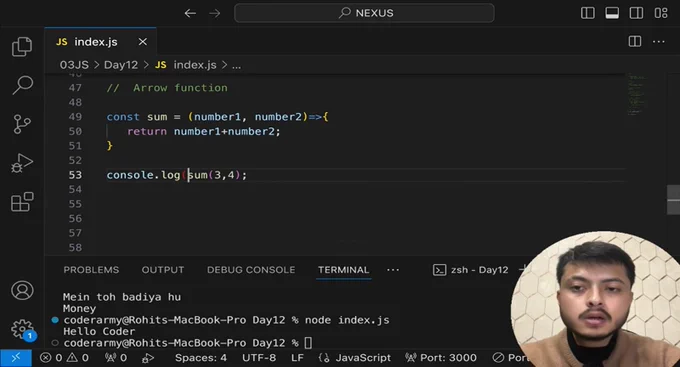Change language mode JavaScript
The image size is (680, 367).
[x=355, y=358]
